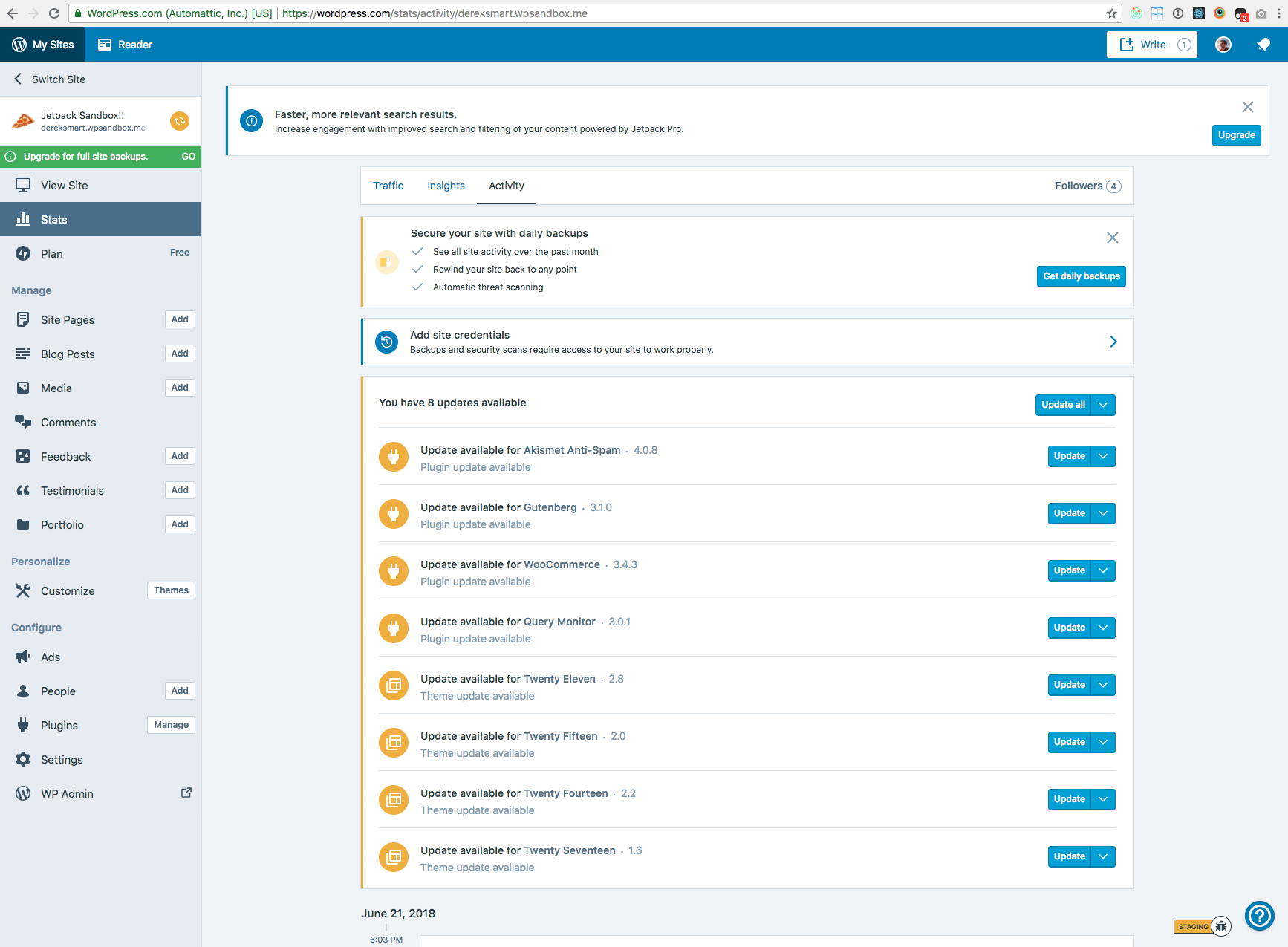Open Settings in the sidebar
1288x947 pixels.
(100, 760)
